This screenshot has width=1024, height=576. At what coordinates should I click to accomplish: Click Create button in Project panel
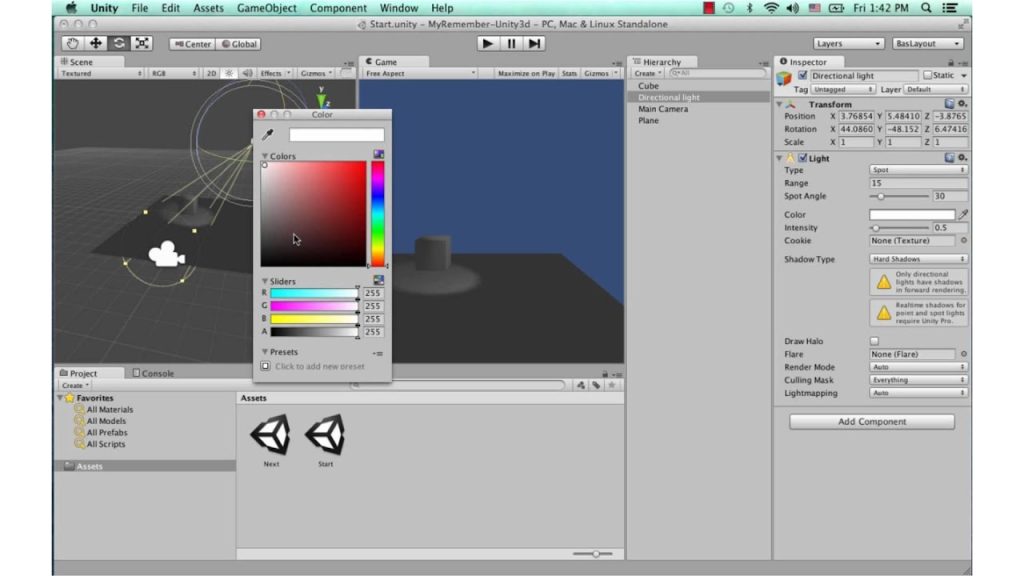pos(75,385)
